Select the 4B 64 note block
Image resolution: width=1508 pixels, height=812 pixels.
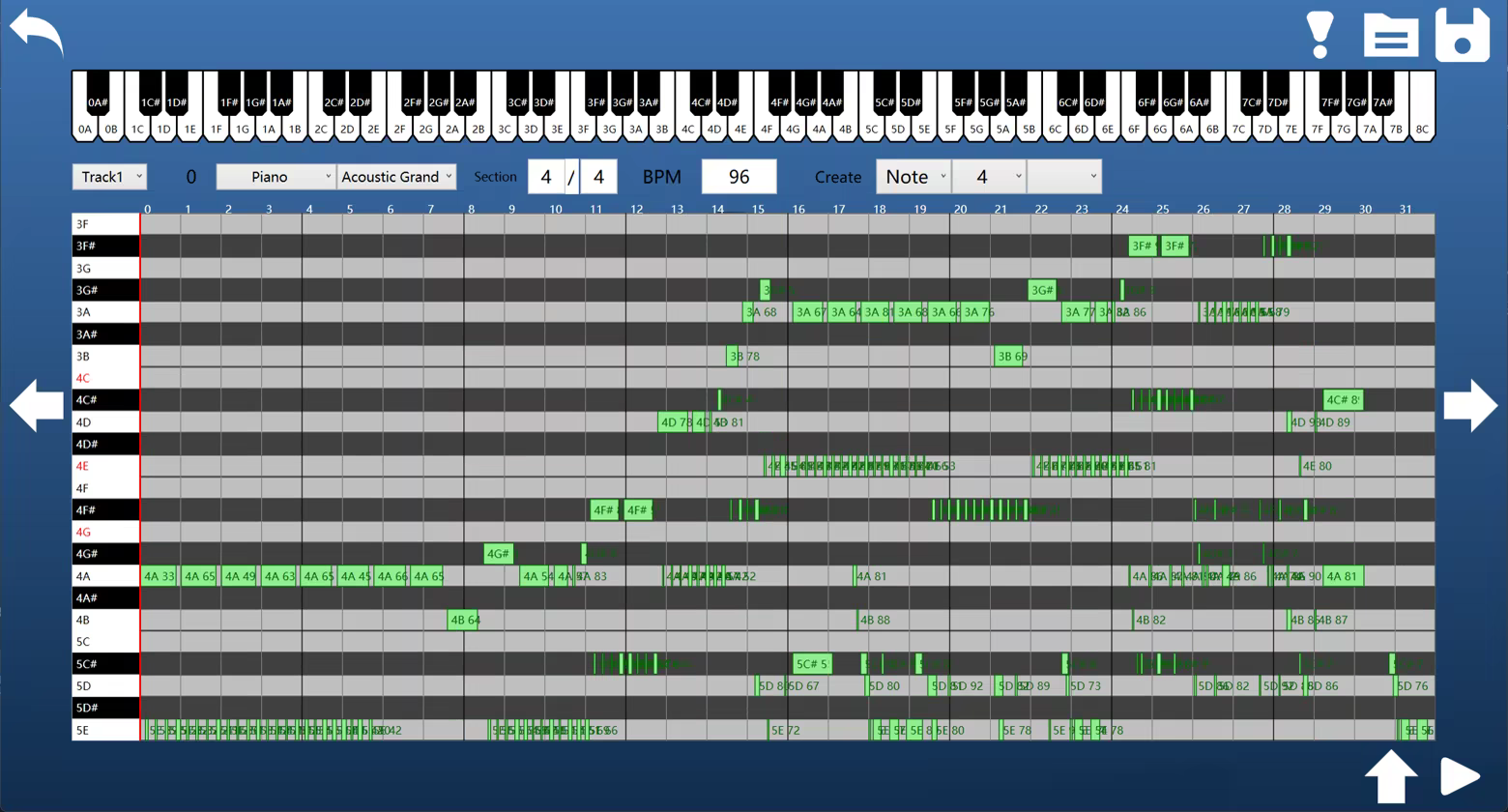[463, 620]
